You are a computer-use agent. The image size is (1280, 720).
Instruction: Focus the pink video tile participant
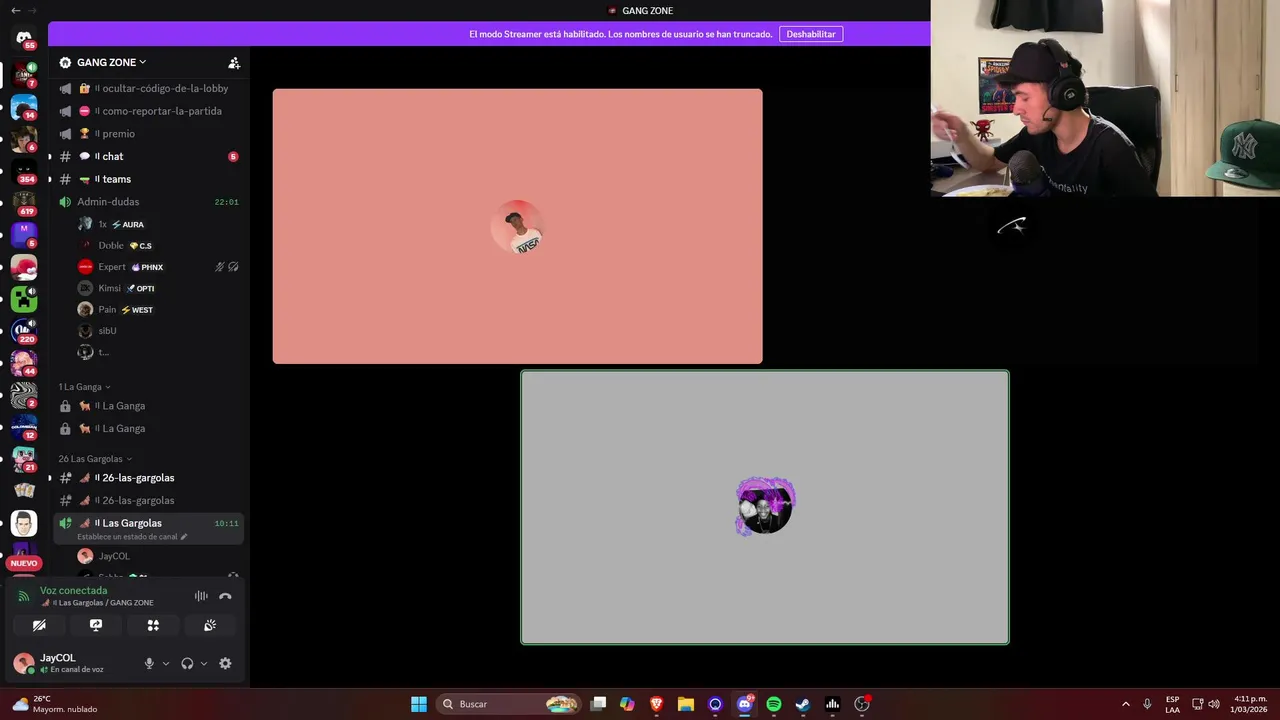point(517,226)
